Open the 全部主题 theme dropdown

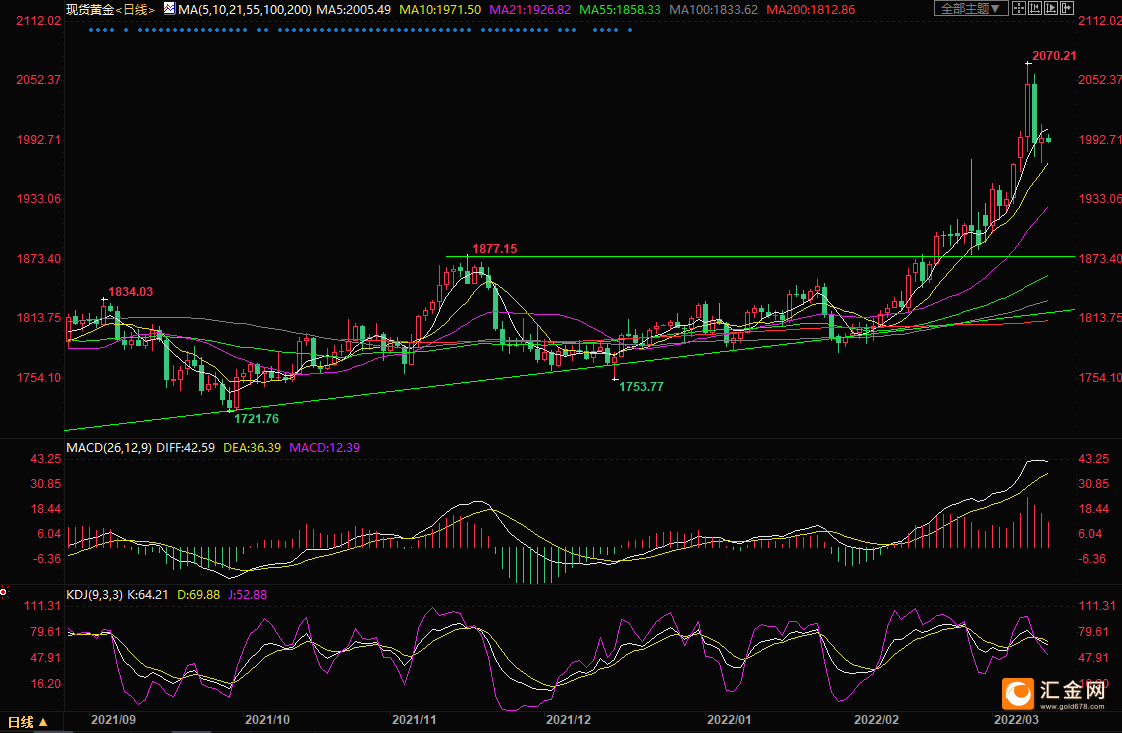point(970,8)
